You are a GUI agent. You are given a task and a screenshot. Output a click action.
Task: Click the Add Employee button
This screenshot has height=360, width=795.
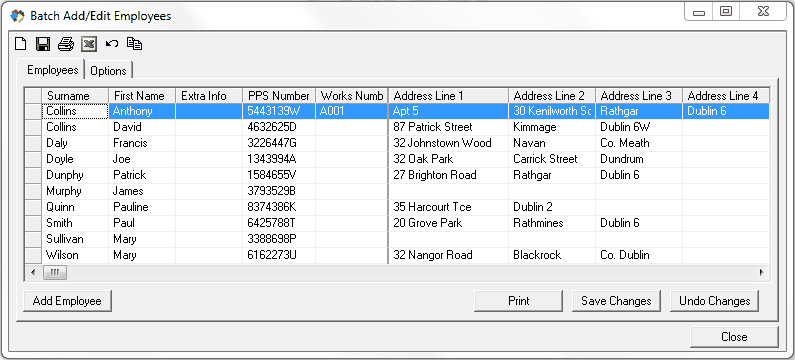pos(67,301)
